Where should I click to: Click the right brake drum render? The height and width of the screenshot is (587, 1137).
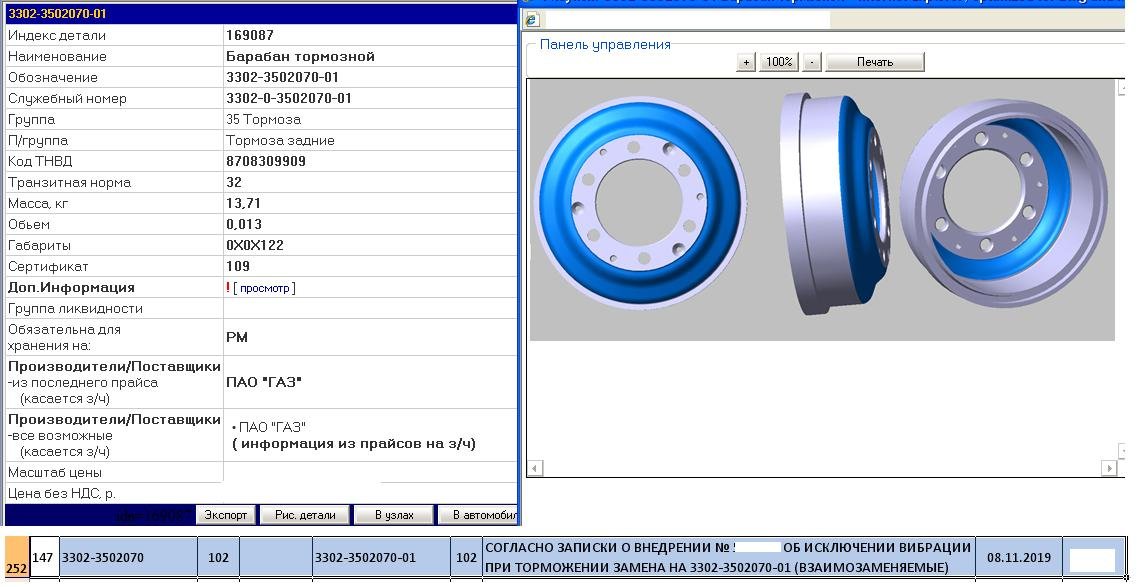click(x=1004, y=204)
